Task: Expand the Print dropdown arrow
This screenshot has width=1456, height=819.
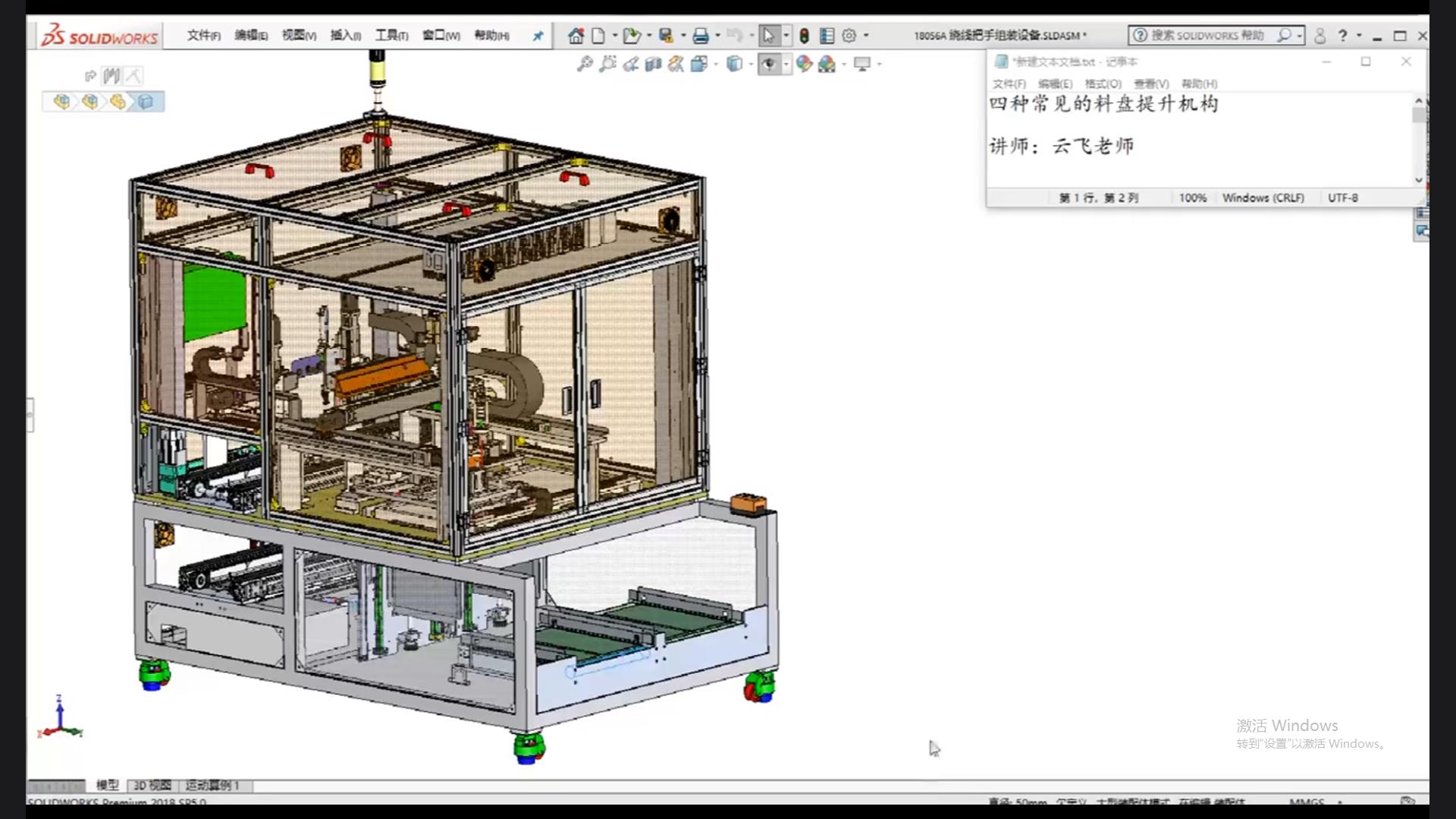Action: pos(718,36)
